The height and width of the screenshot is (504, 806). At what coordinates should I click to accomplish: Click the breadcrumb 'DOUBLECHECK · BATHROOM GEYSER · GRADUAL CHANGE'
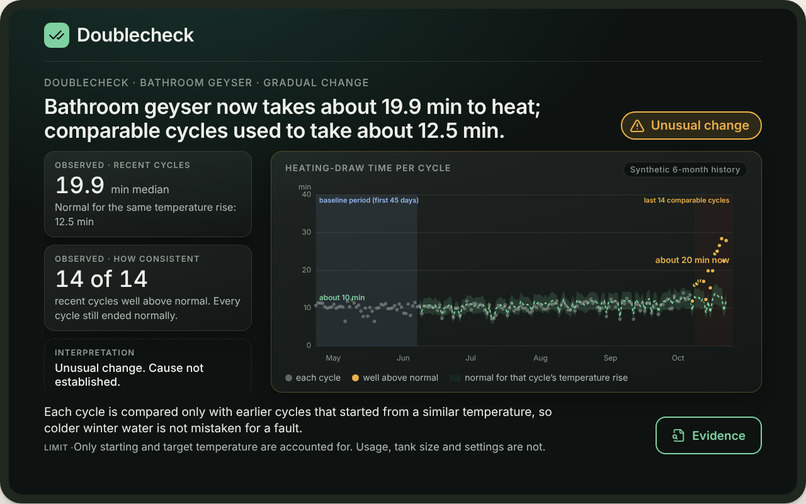(206, 83)
